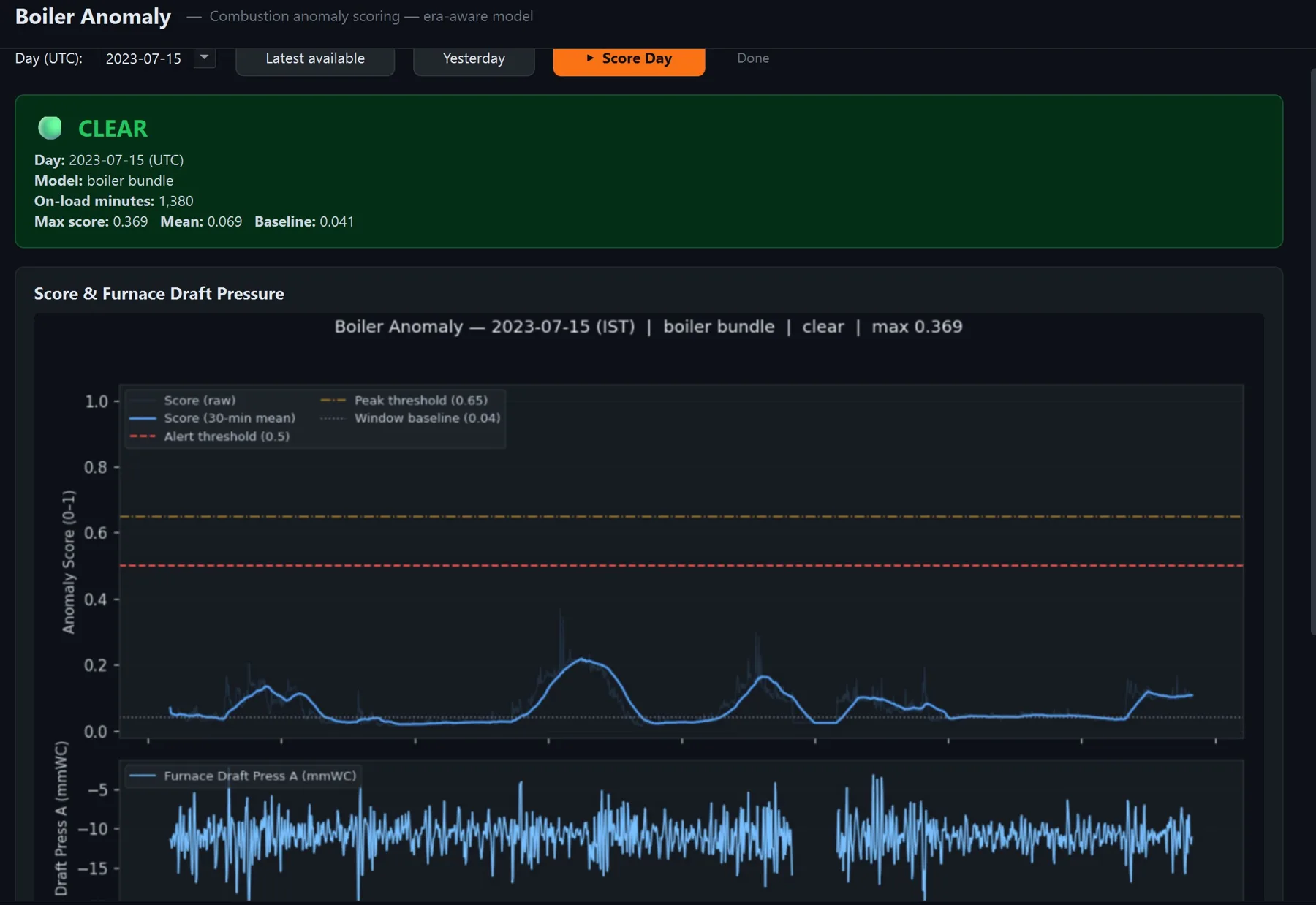Click the 'Done' status text

753,58
